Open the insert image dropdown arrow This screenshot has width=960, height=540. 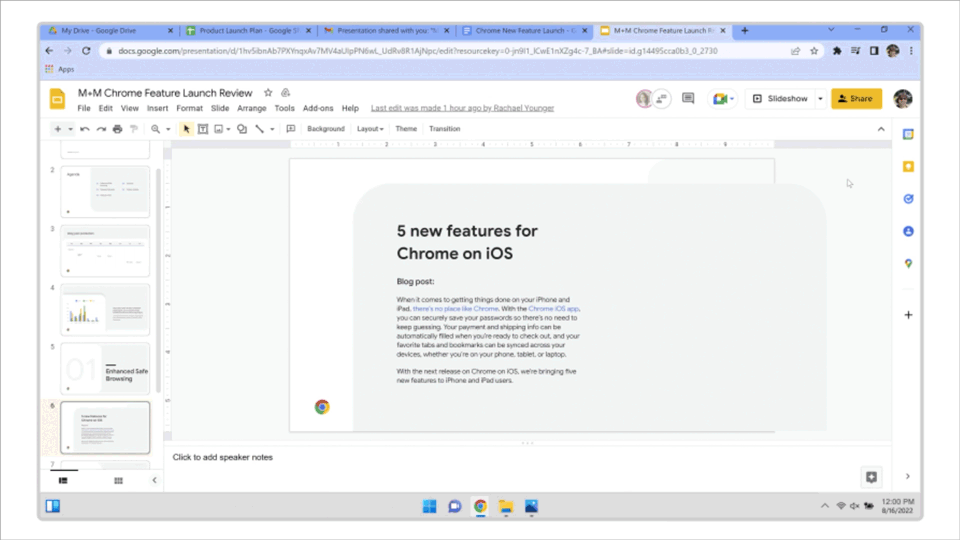point(228,129)
